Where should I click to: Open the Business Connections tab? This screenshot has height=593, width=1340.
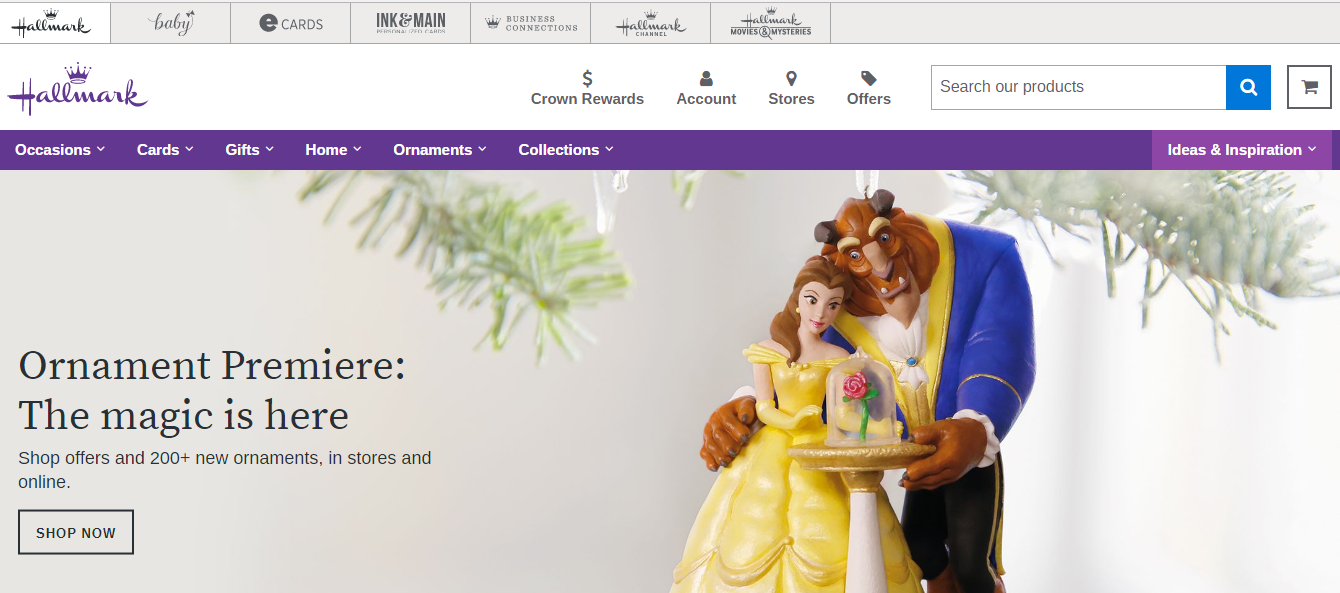[531, 23]
